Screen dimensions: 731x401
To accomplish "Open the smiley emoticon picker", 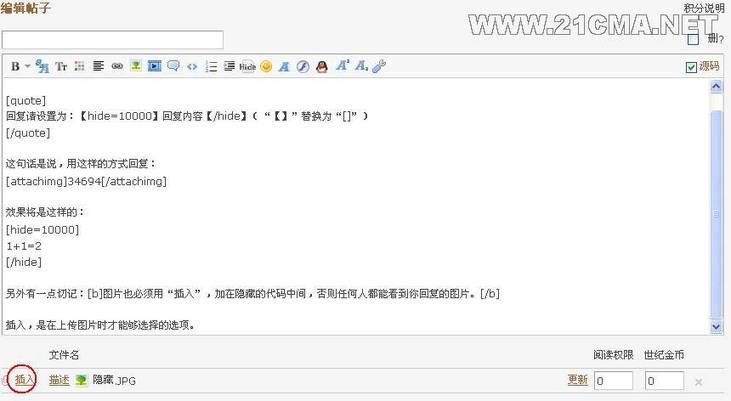I will pyautogui.click(x=266, y=67).
